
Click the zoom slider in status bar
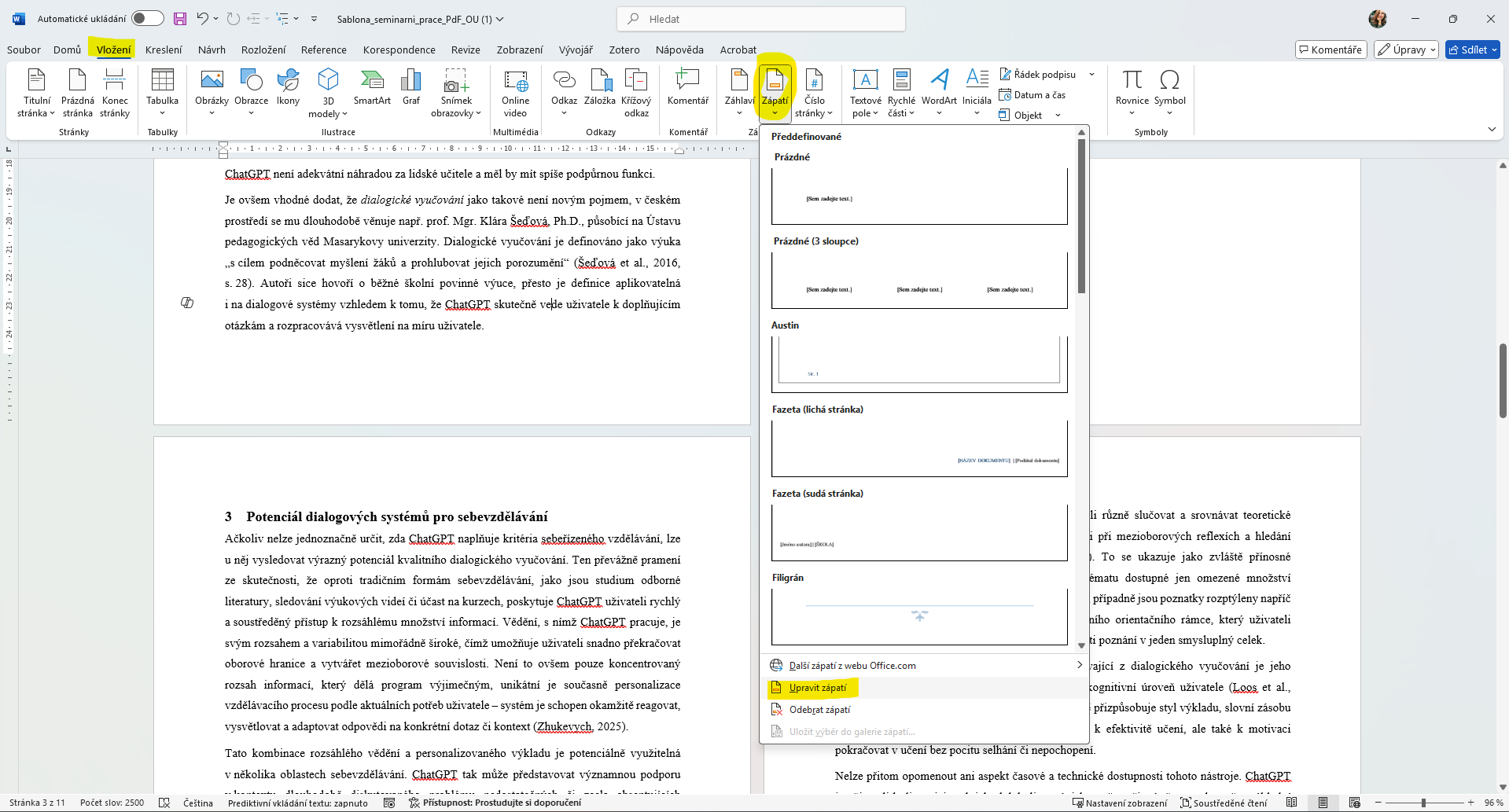1423,803
